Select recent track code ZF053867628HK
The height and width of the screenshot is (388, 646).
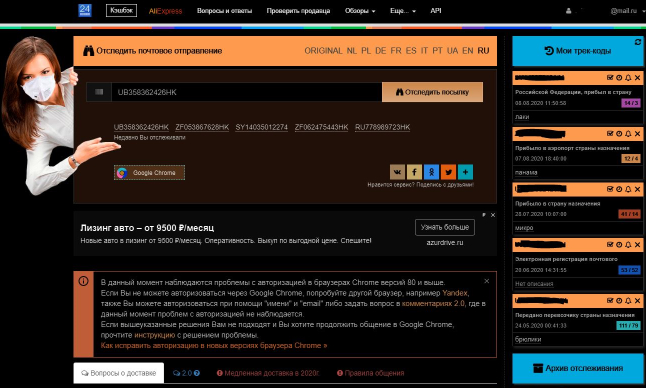point(202,127)
